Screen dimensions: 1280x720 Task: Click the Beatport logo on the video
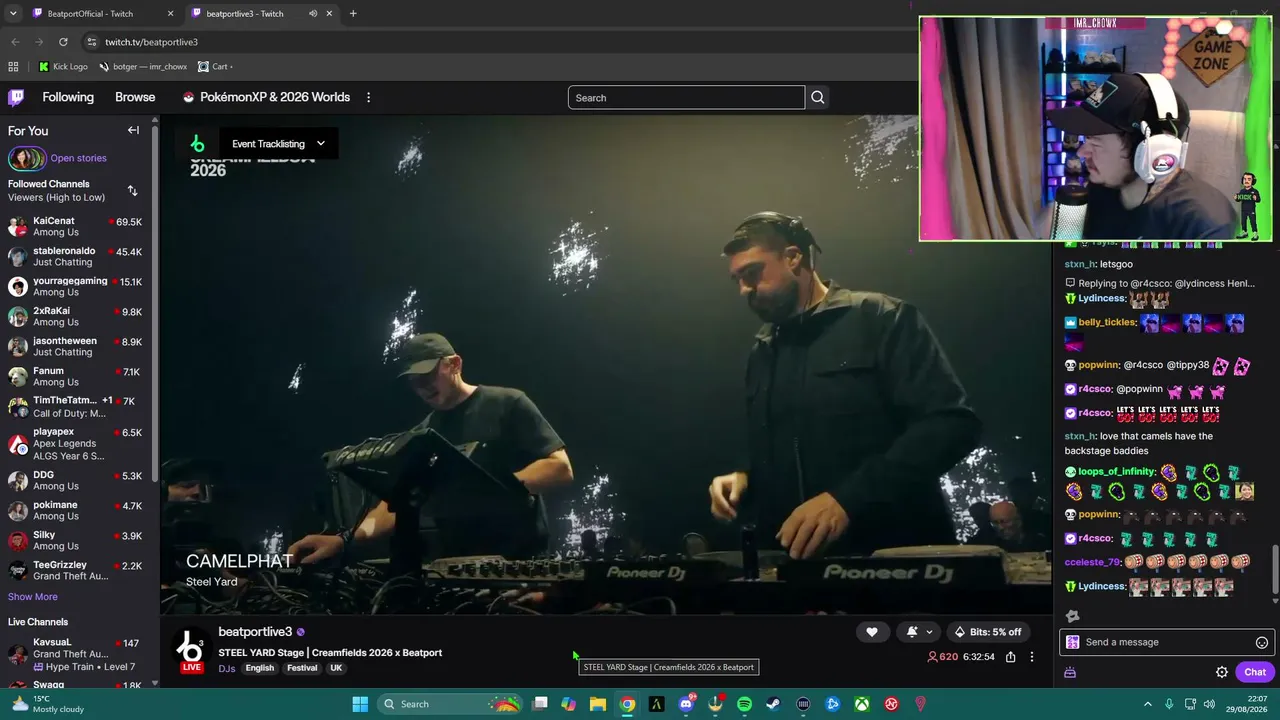pos(197,144)
